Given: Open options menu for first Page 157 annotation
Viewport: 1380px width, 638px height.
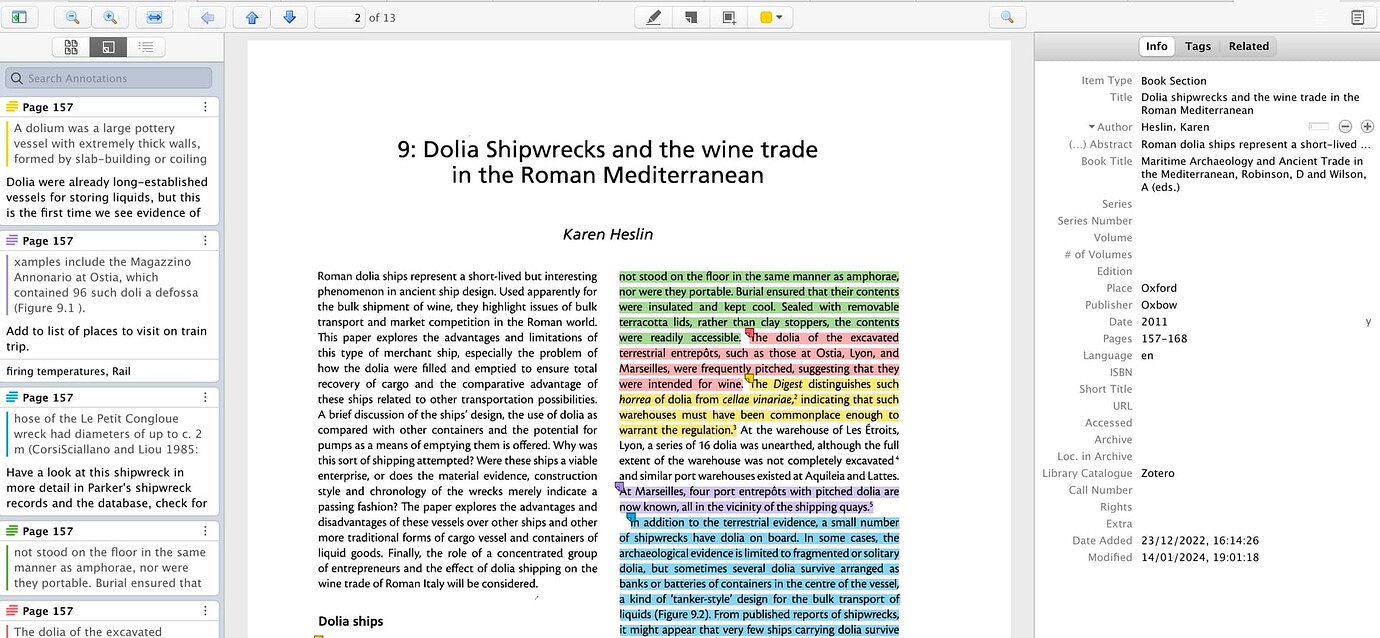Looking at the screenshot, I should pos(203,107).
